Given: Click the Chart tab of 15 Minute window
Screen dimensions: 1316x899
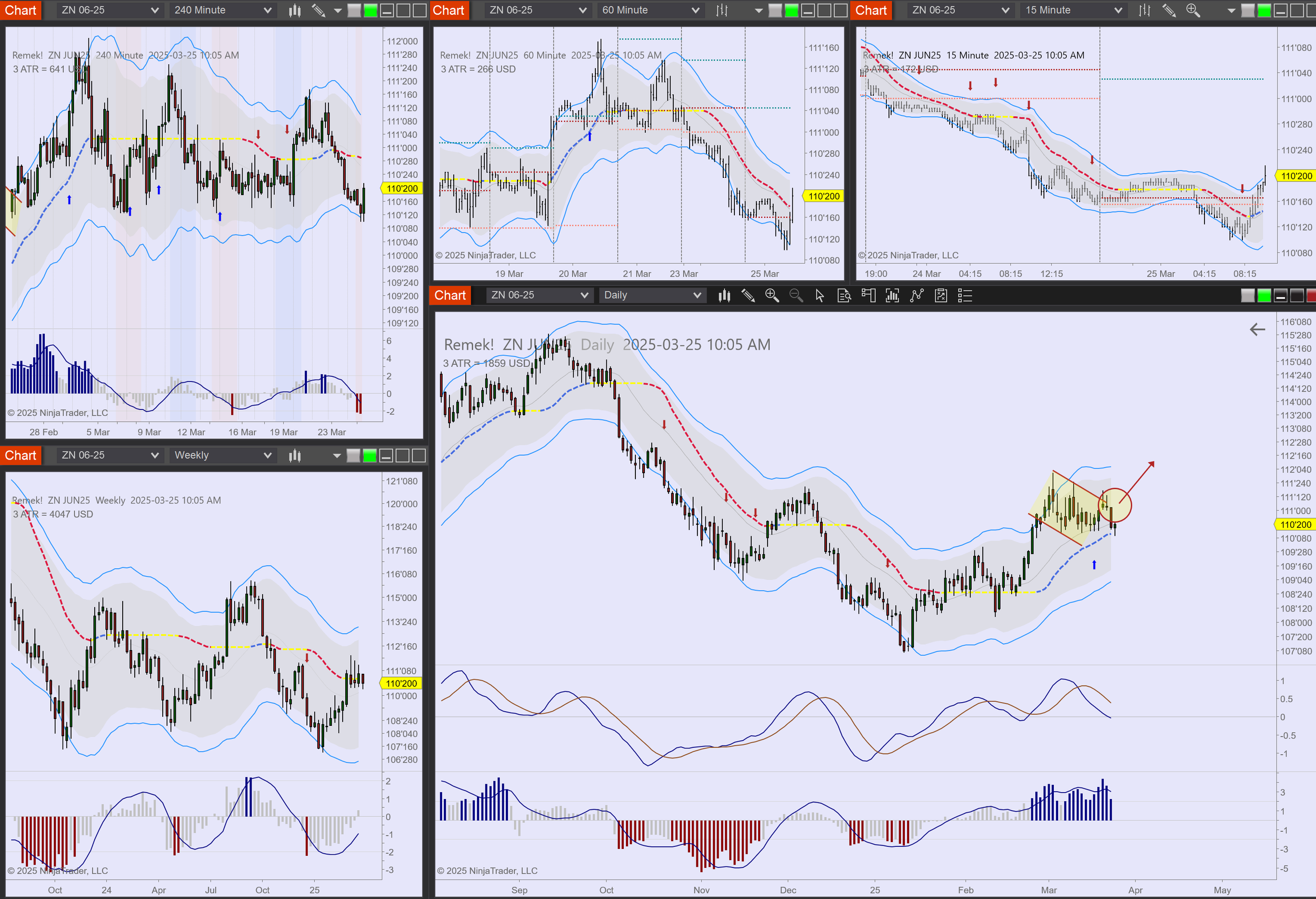Looking at the screenshot, I should coord(871,10).
